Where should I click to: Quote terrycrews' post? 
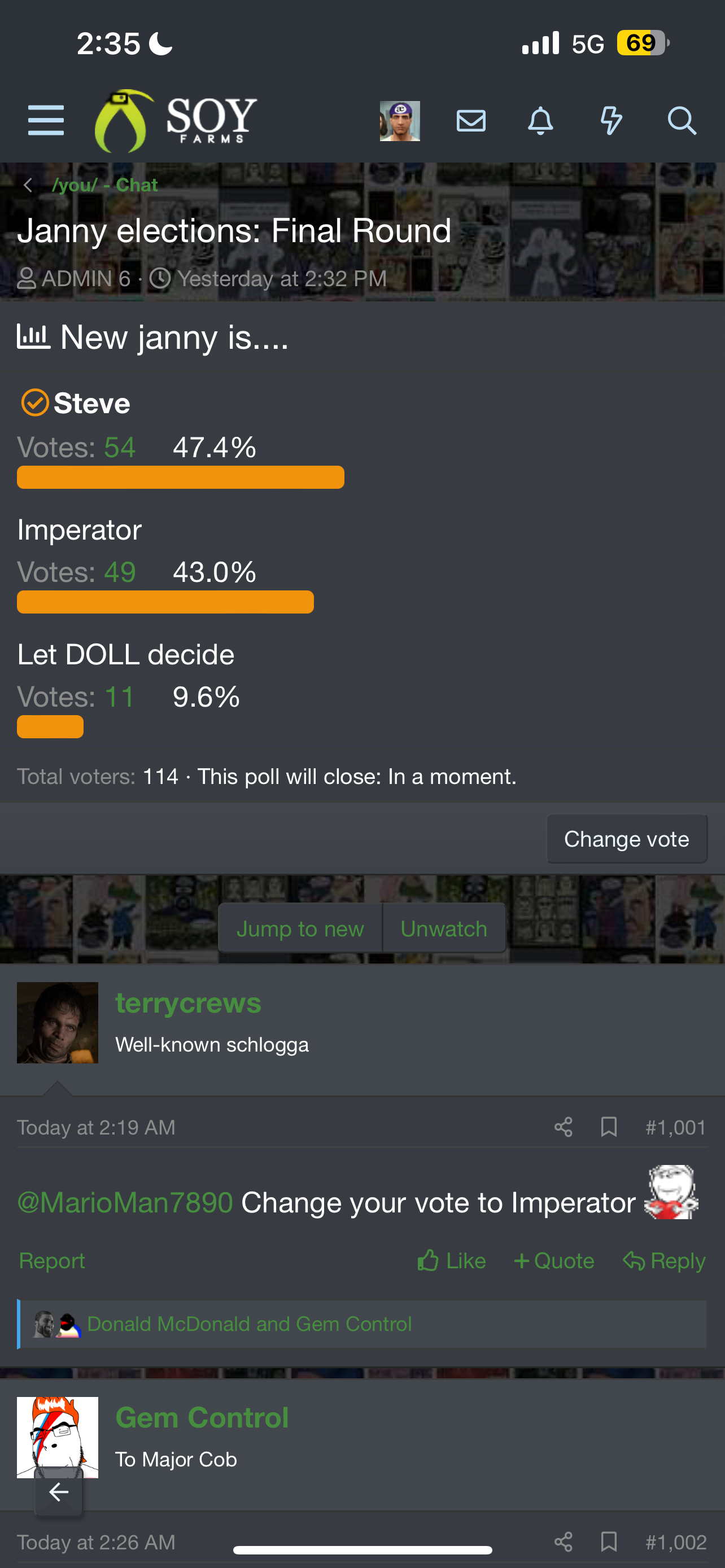coord(553,1260)
